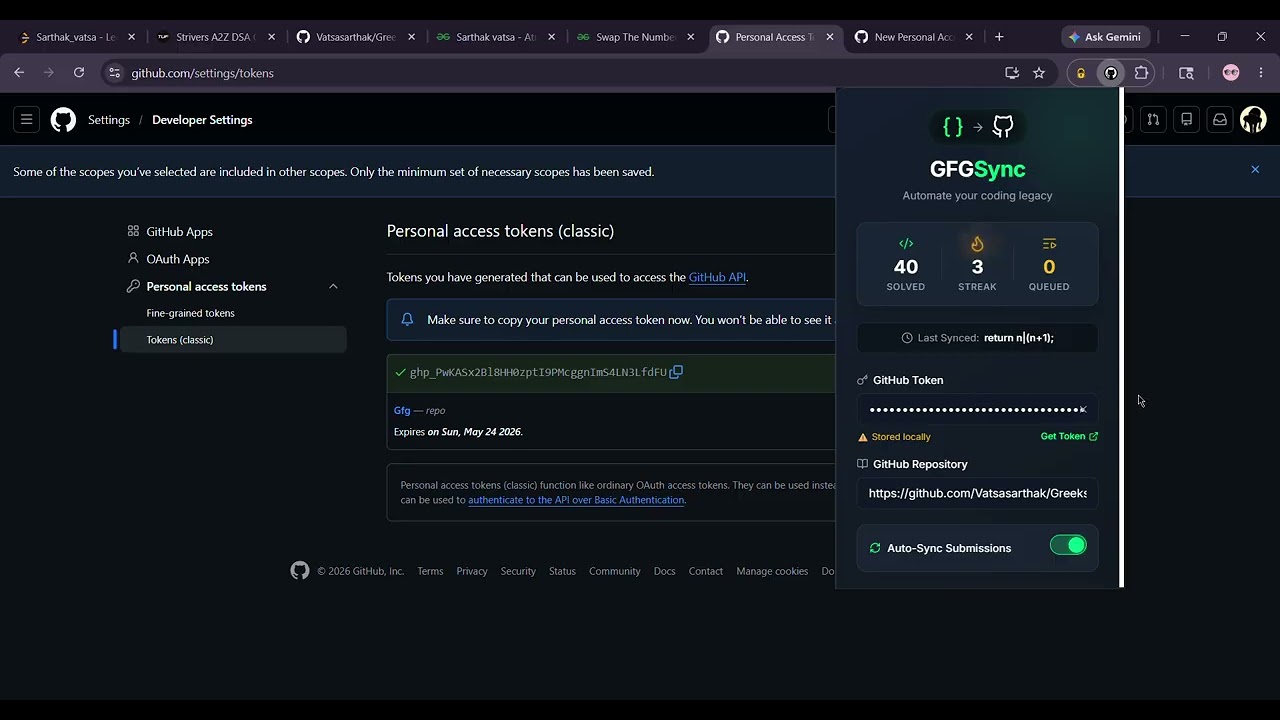Copy the generated personal access token
The height and width of the screenshot is (720, 1280).
pyautogui.click(x=676, y=372)
